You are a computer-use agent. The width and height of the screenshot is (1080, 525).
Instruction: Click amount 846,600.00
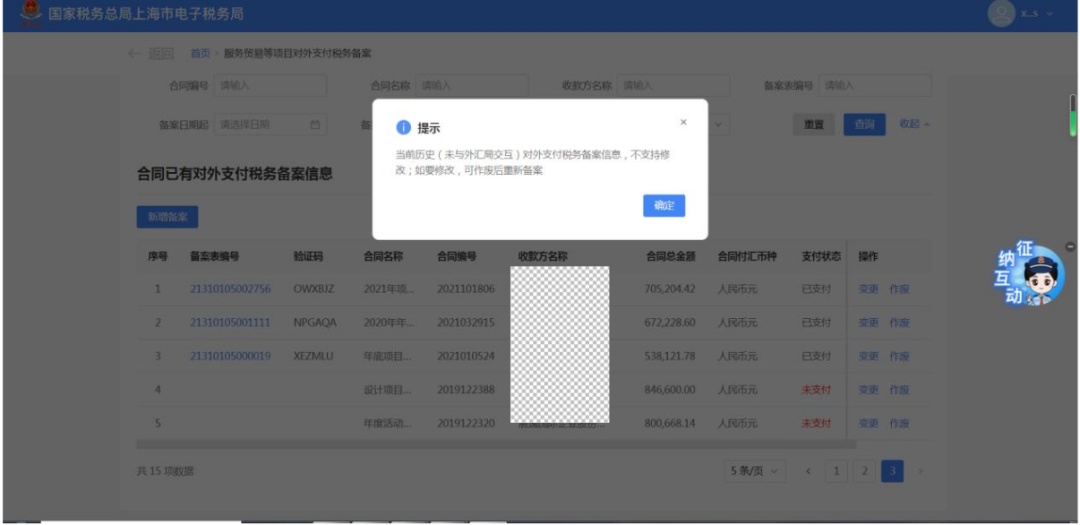670,390
